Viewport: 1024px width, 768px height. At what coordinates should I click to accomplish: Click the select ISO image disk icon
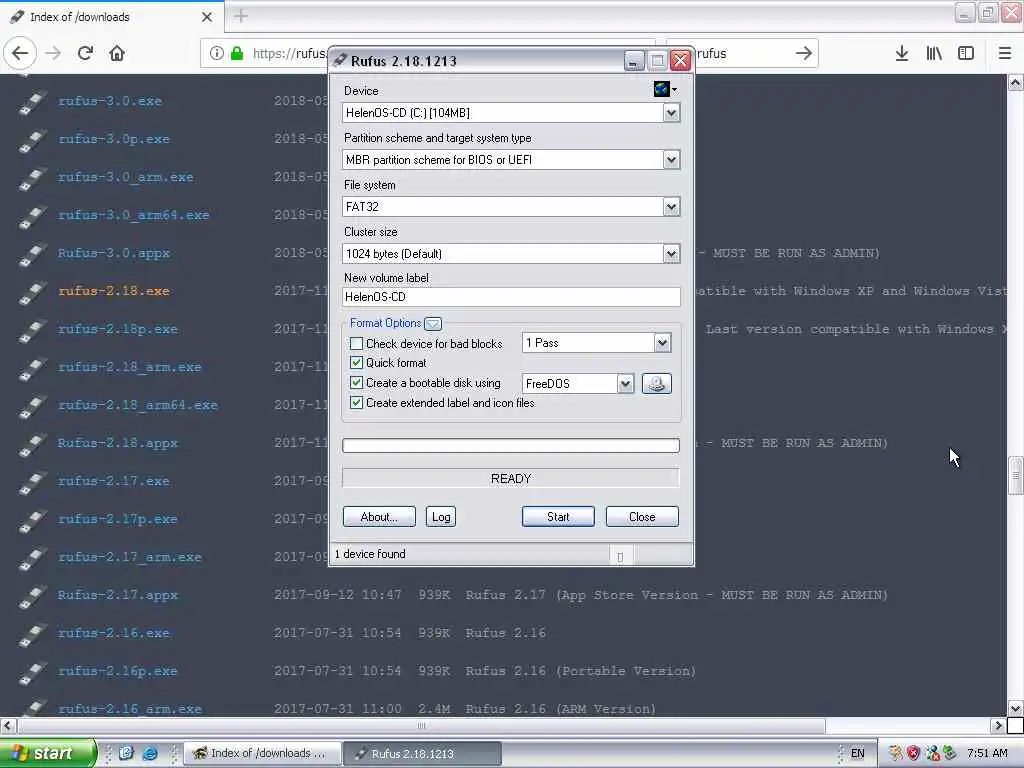coord(656,383)
